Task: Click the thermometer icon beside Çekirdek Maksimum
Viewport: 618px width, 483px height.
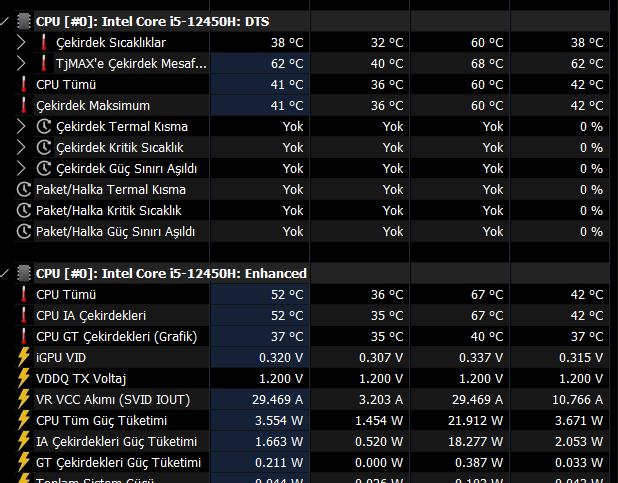Action: pos(24,105)
